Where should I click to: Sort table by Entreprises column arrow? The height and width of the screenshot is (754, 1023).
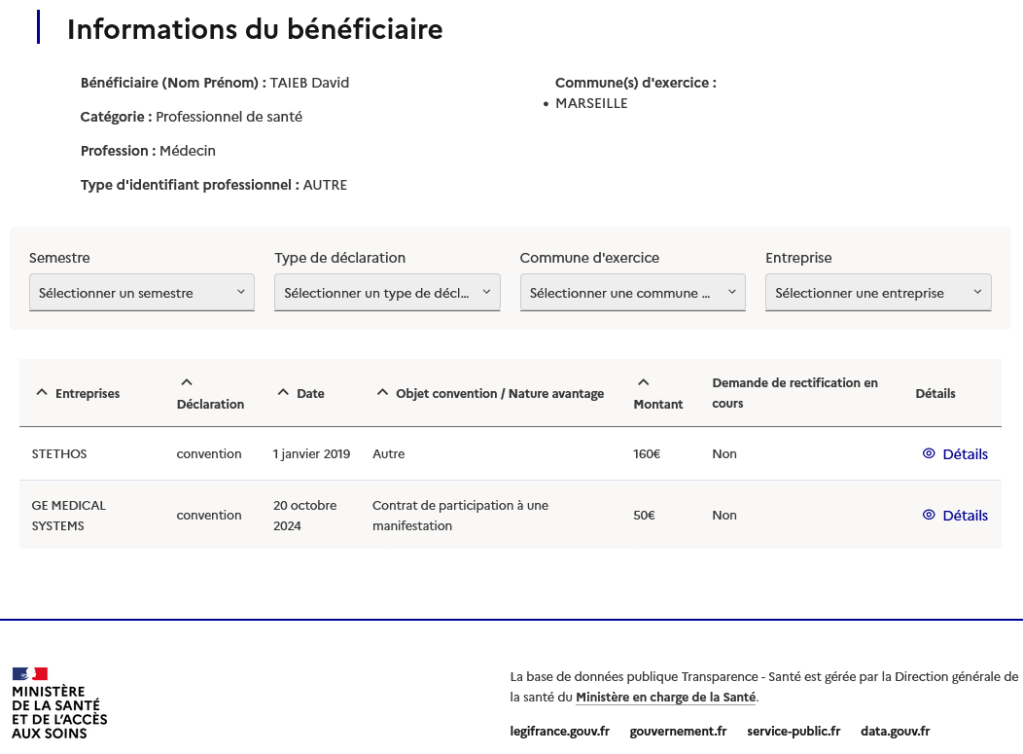(41, 394)
